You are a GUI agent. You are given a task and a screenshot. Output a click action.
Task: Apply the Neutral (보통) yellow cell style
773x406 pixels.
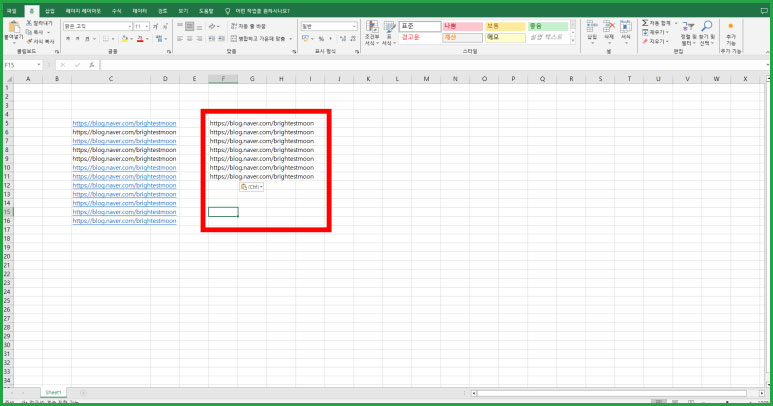click(x=505, y=26)
